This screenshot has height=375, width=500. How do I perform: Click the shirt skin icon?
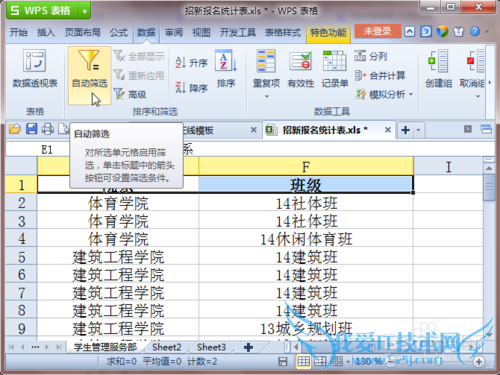[459, 32]
